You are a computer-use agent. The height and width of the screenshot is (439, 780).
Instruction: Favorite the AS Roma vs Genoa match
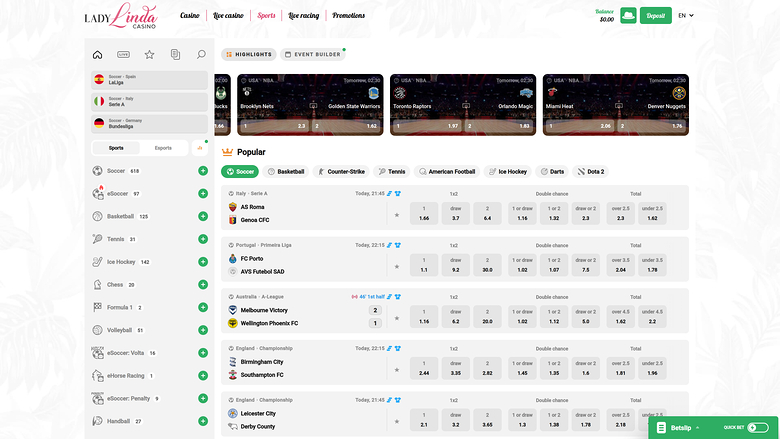point(397,214)
